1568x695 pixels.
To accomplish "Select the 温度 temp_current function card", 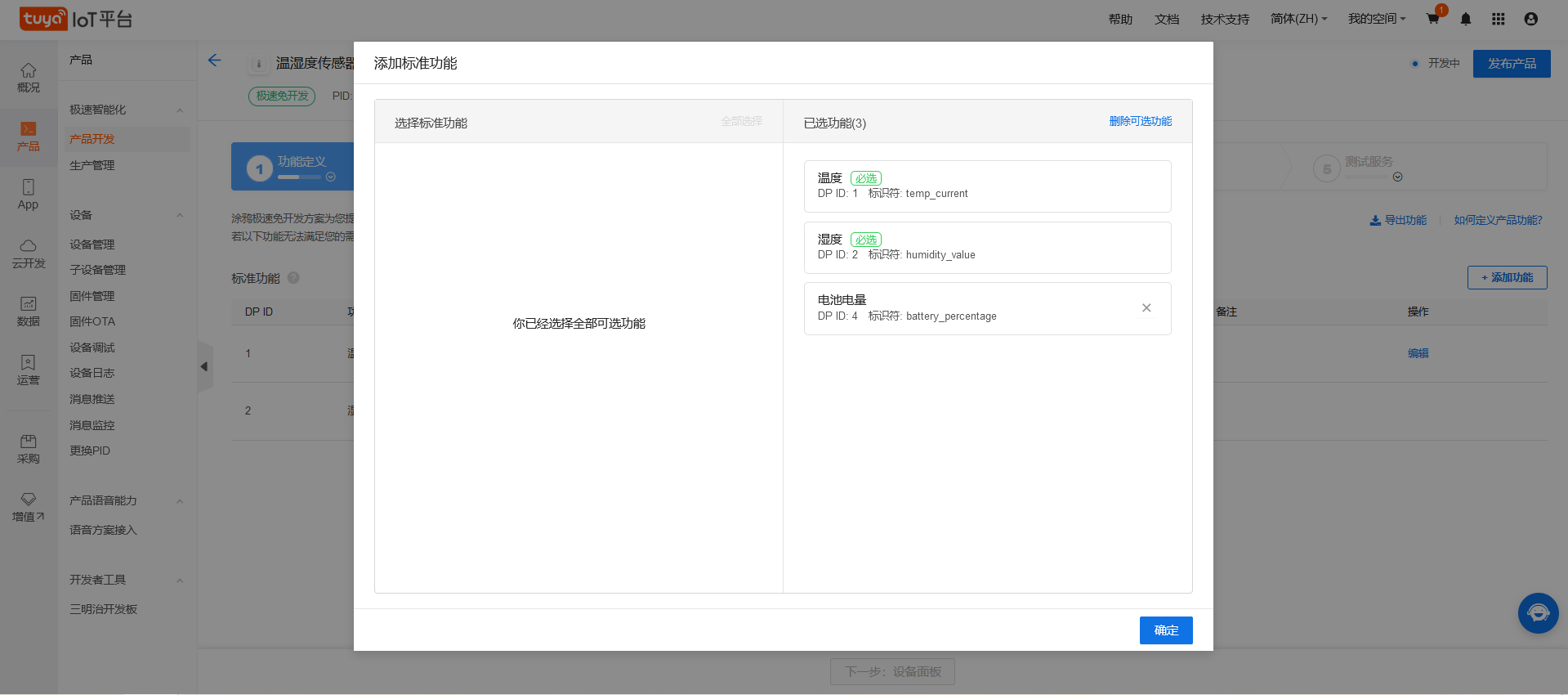I will [987, 186].
